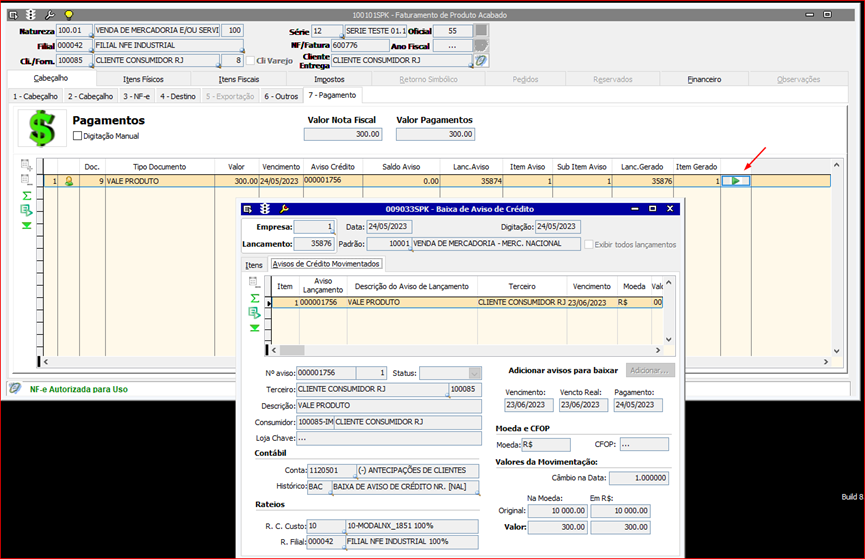
Task: Open the Status dropdown in credit notice details
Action: pos(448,373)
